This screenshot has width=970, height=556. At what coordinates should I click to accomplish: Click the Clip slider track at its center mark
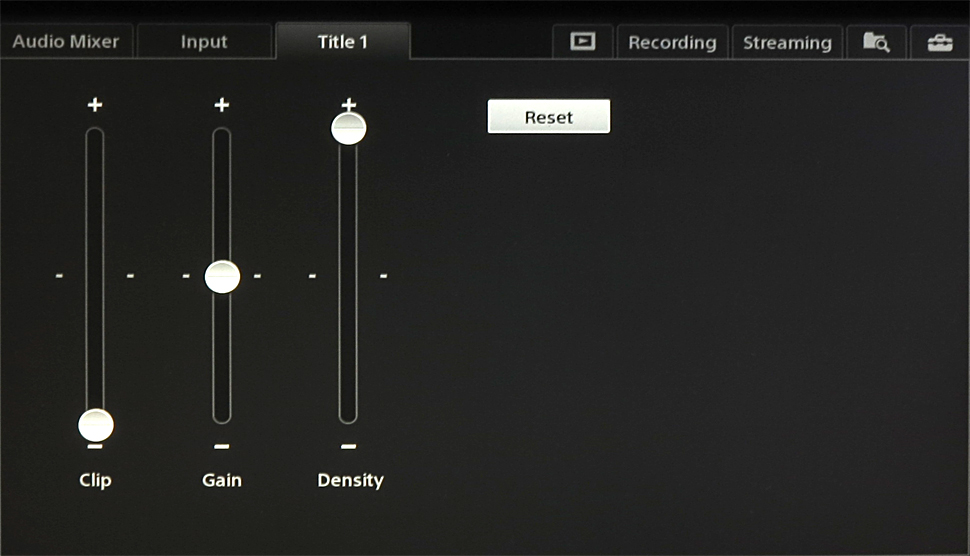pos(95,275)
